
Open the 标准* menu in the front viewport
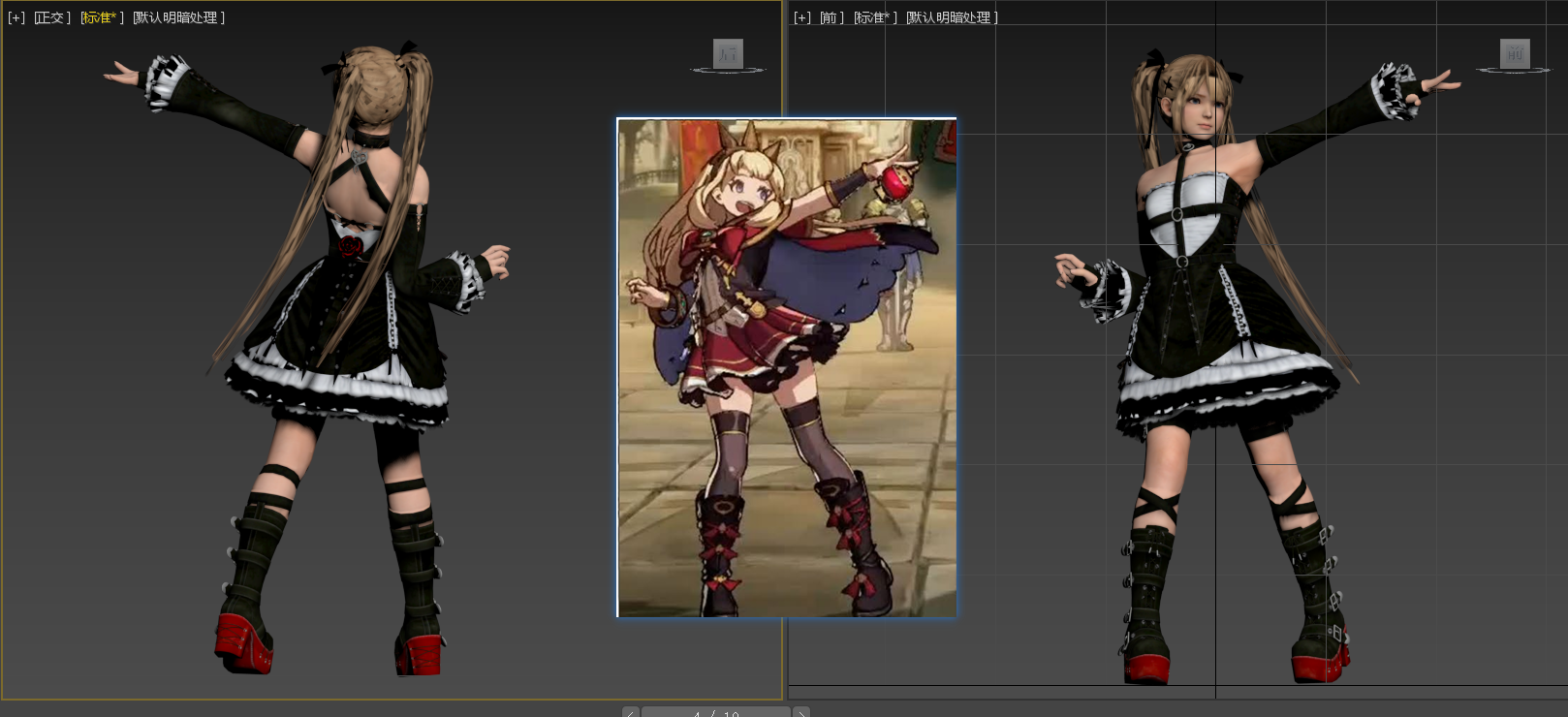(875, 17)
